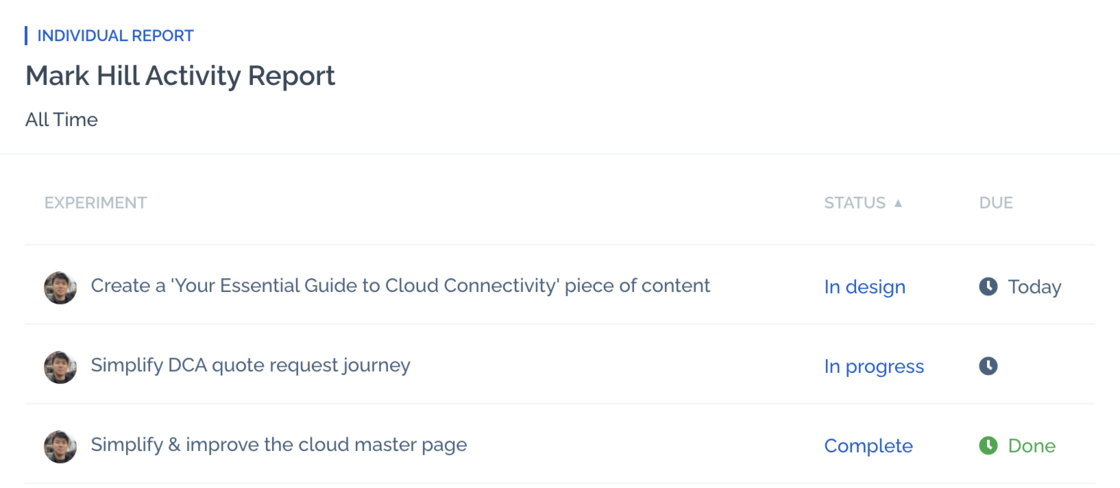Toggle the sort arrow next to STATUS
This screenshot has width=1120, height=488.
coord(898,203)
